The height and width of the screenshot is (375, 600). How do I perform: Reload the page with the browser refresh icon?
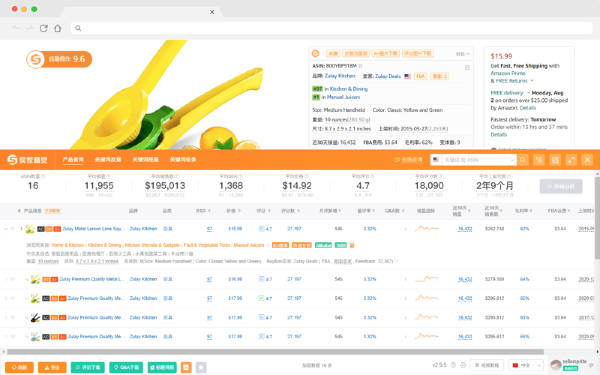44,28
